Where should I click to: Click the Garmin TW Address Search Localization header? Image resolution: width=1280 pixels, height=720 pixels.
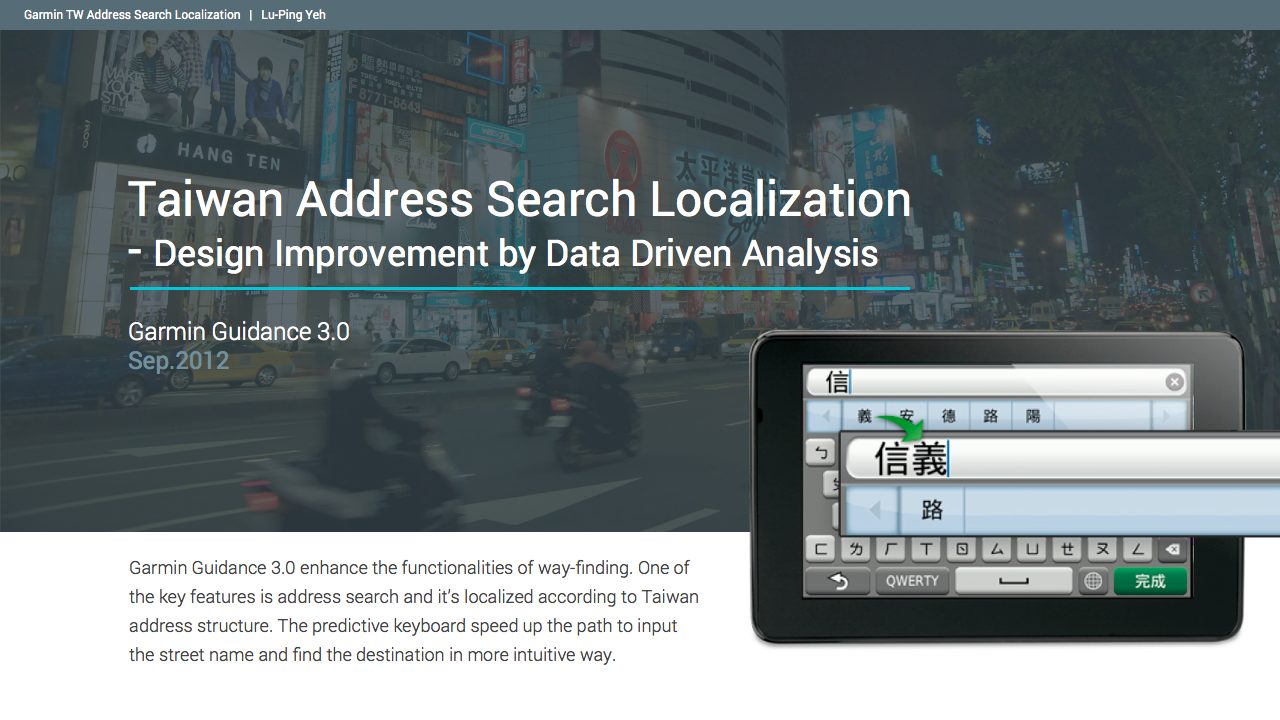[132, 15]
